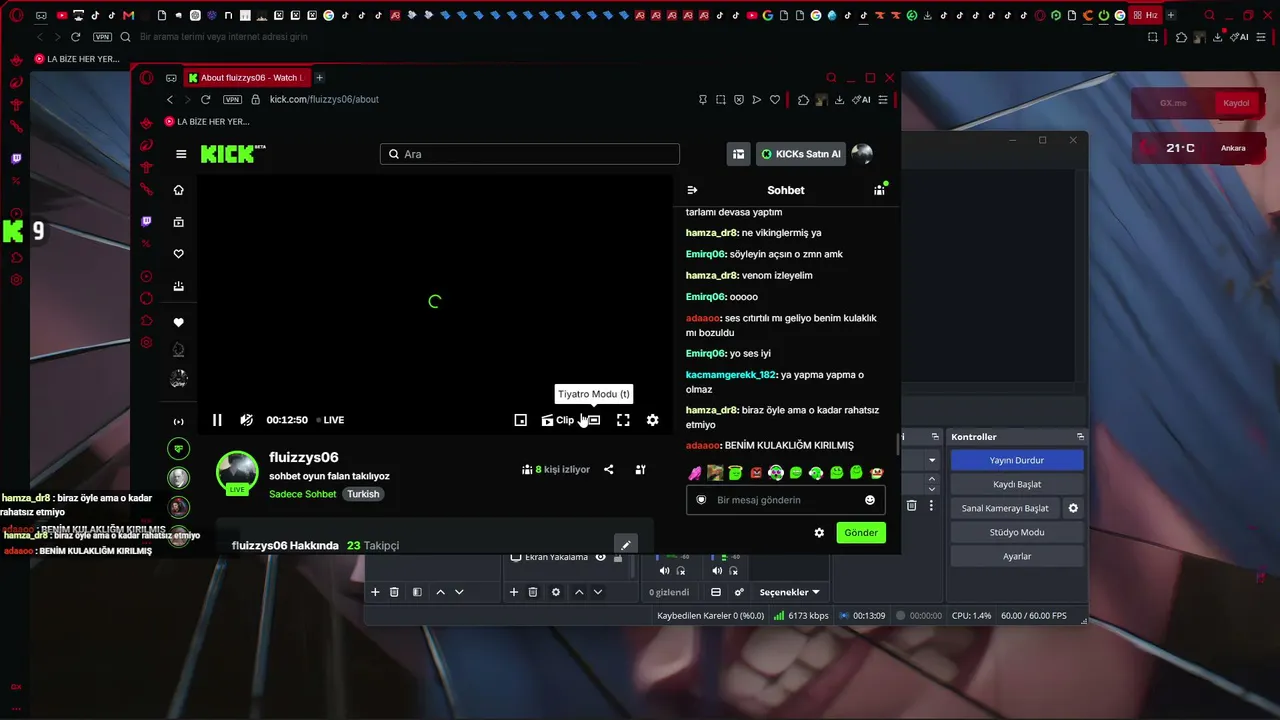Open the Sadece Sohbet category link

pos(302,494)
